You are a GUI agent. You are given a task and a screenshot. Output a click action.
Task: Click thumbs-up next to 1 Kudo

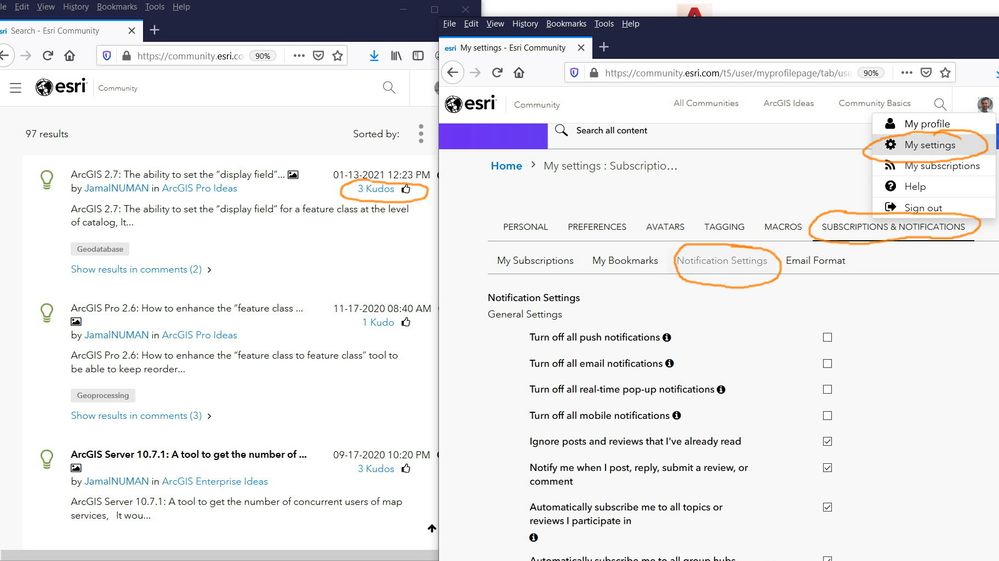(406, 322)
